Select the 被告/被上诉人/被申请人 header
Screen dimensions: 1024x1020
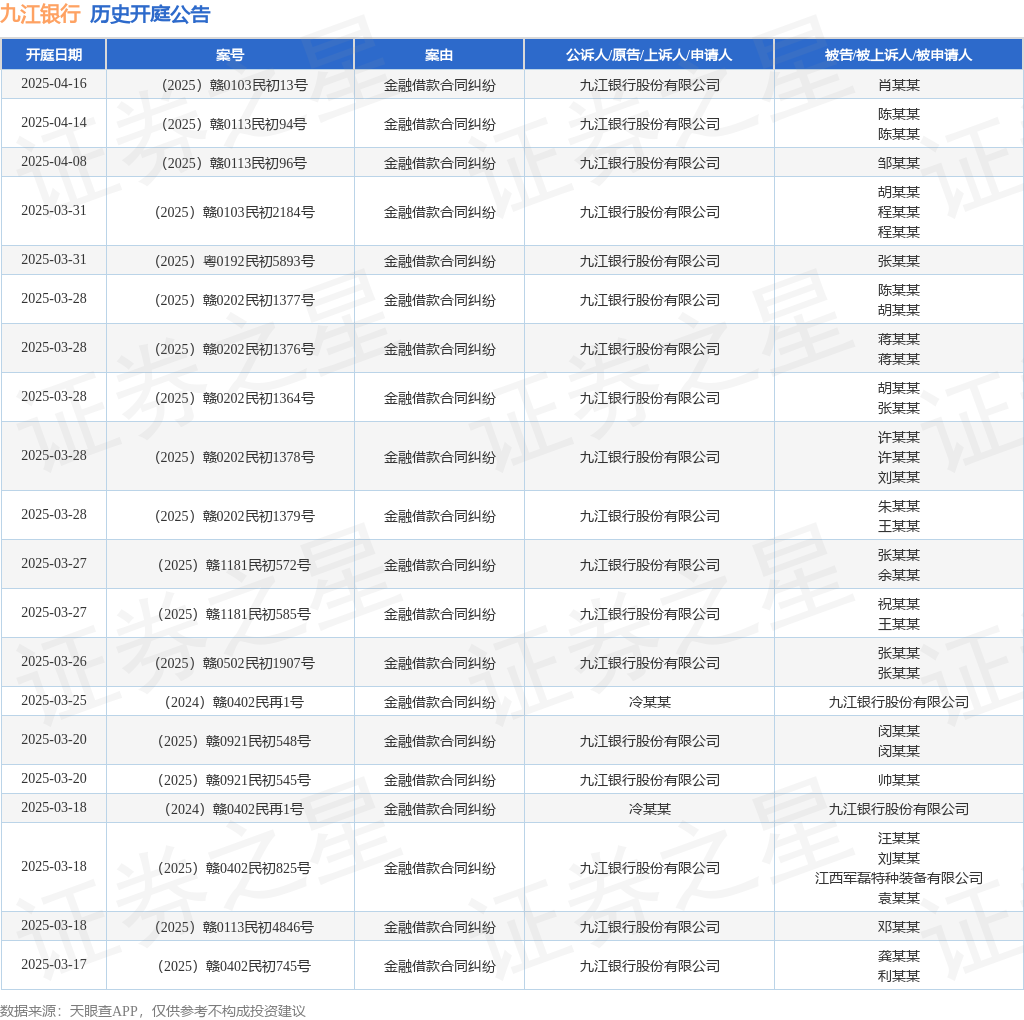[x=898, y=55]
